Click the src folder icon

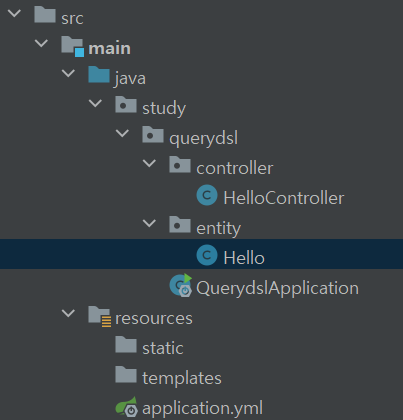45,15
